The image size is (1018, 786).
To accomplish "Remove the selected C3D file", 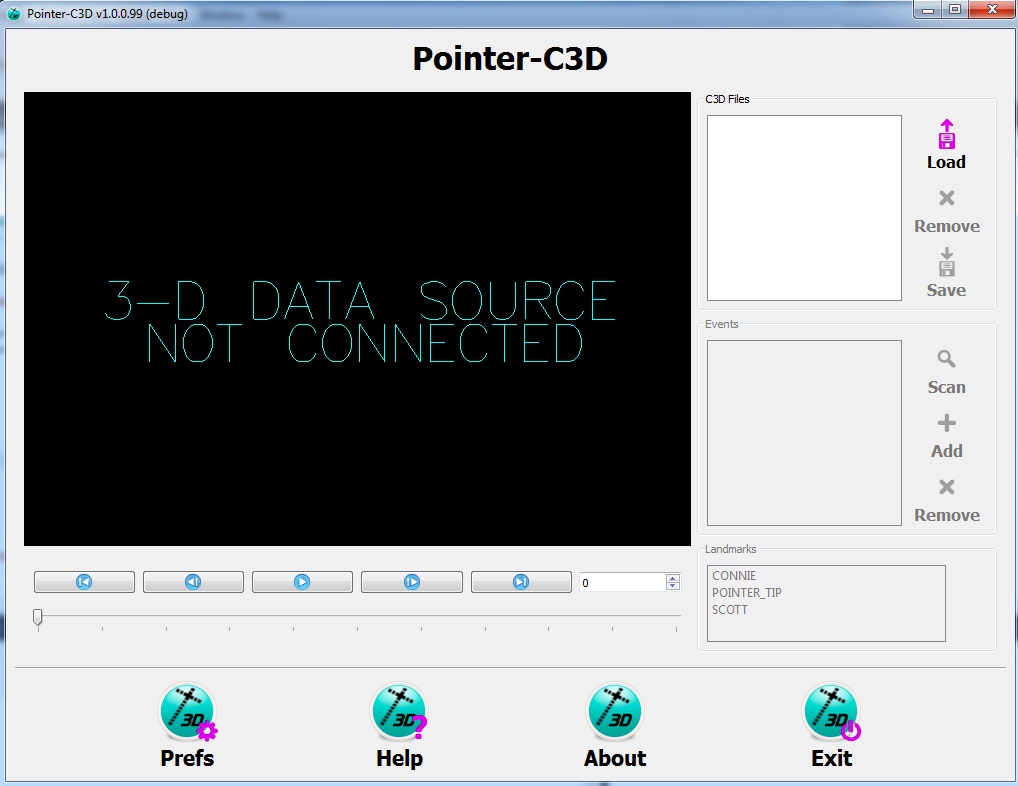I will [x=947, y=212].
